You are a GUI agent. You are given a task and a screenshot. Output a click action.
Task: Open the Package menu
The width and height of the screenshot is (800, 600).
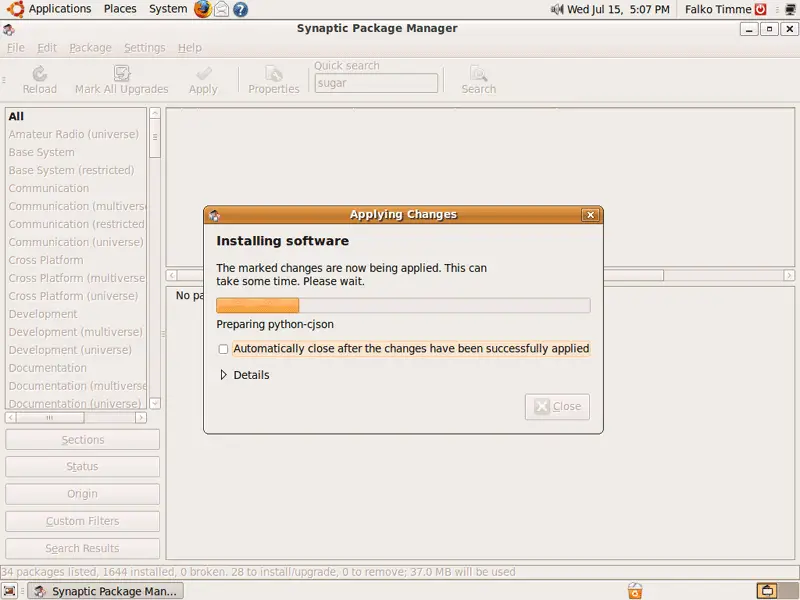tap(90, 48)
